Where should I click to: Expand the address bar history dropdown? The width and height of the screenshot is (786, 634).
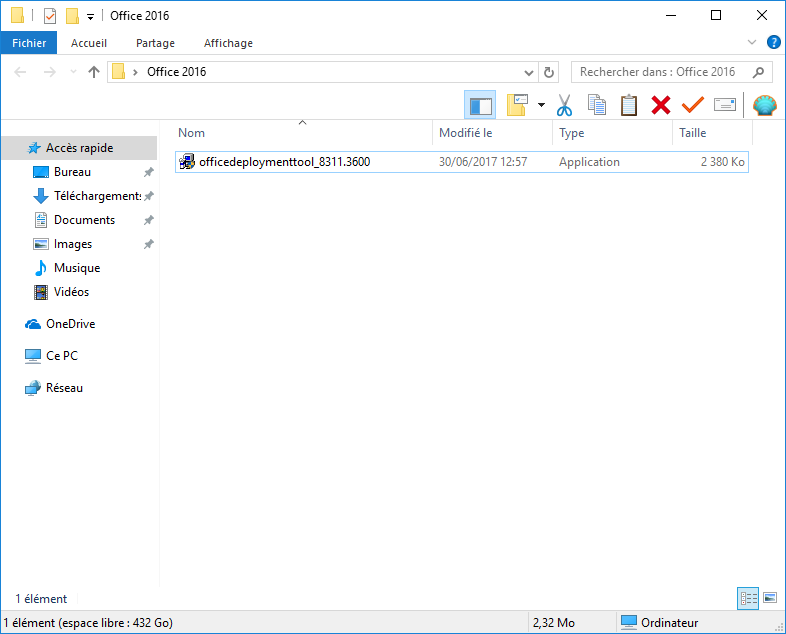tap(528, 73)
